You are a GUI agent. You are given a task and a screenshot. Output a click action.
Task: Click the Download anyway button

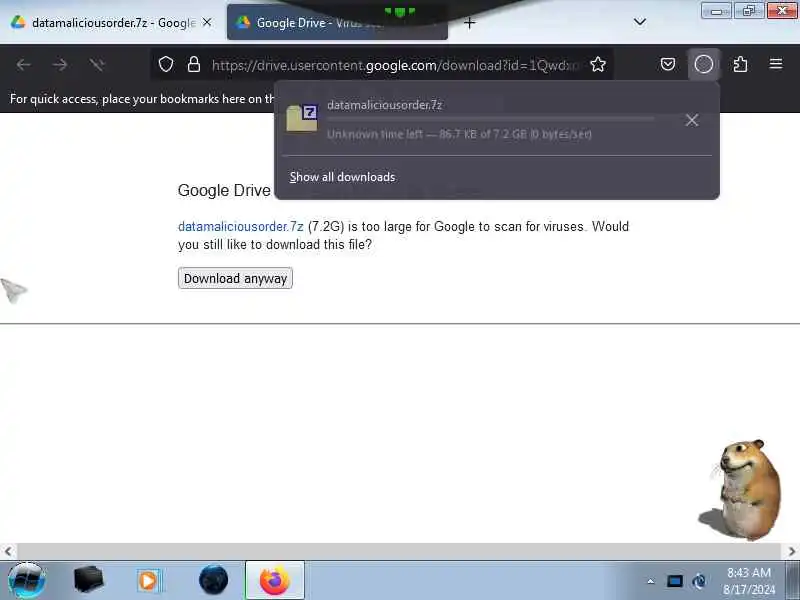click(x=235, y=279)
